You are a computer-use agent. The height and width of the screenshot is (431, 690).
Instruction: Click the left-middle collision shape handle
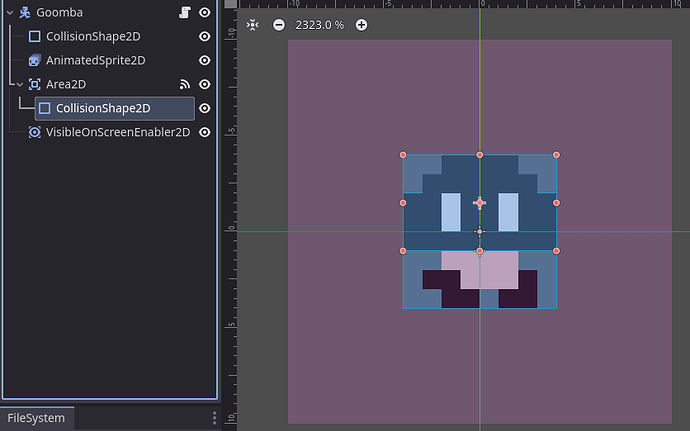click(403, 203)
